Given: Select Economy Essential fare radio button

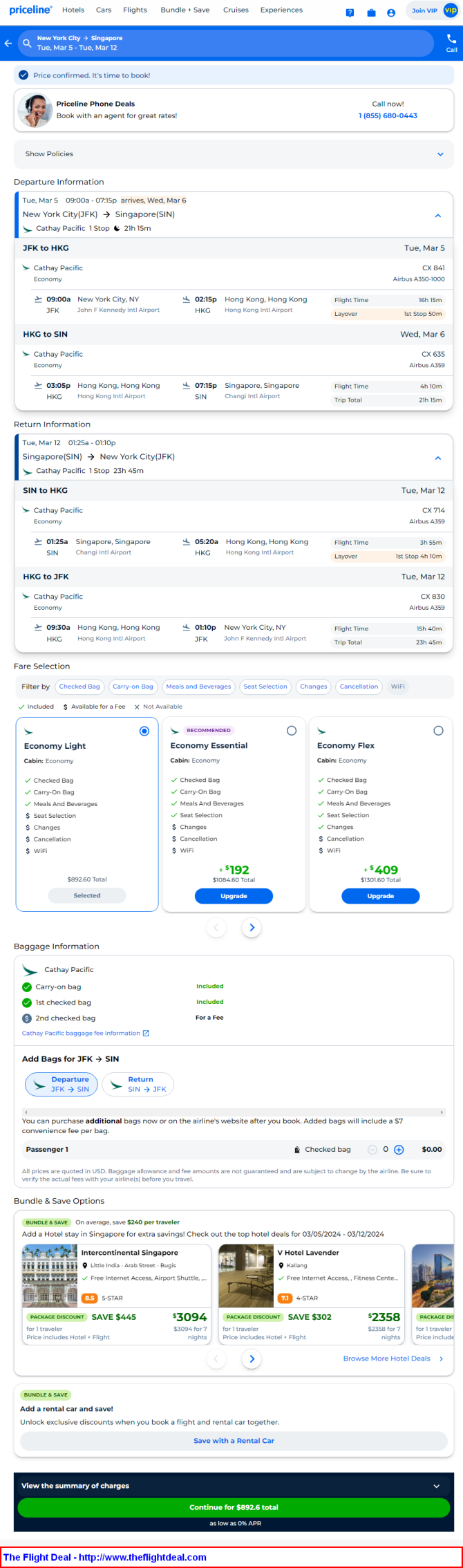Looking at the screenshot, I should 291,731.
